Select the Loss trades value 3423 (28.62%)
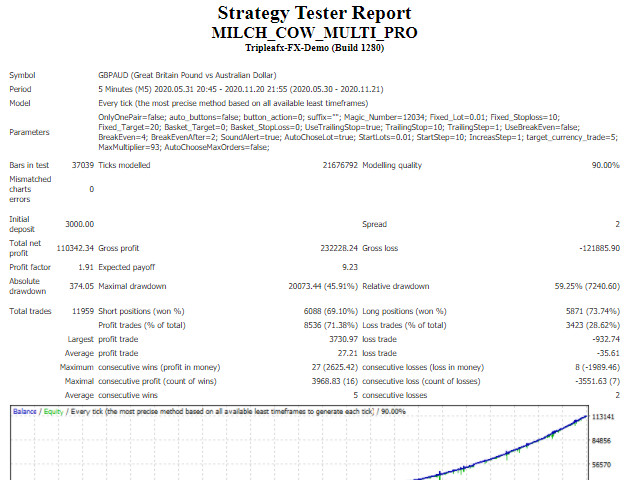 pos(593,325)
